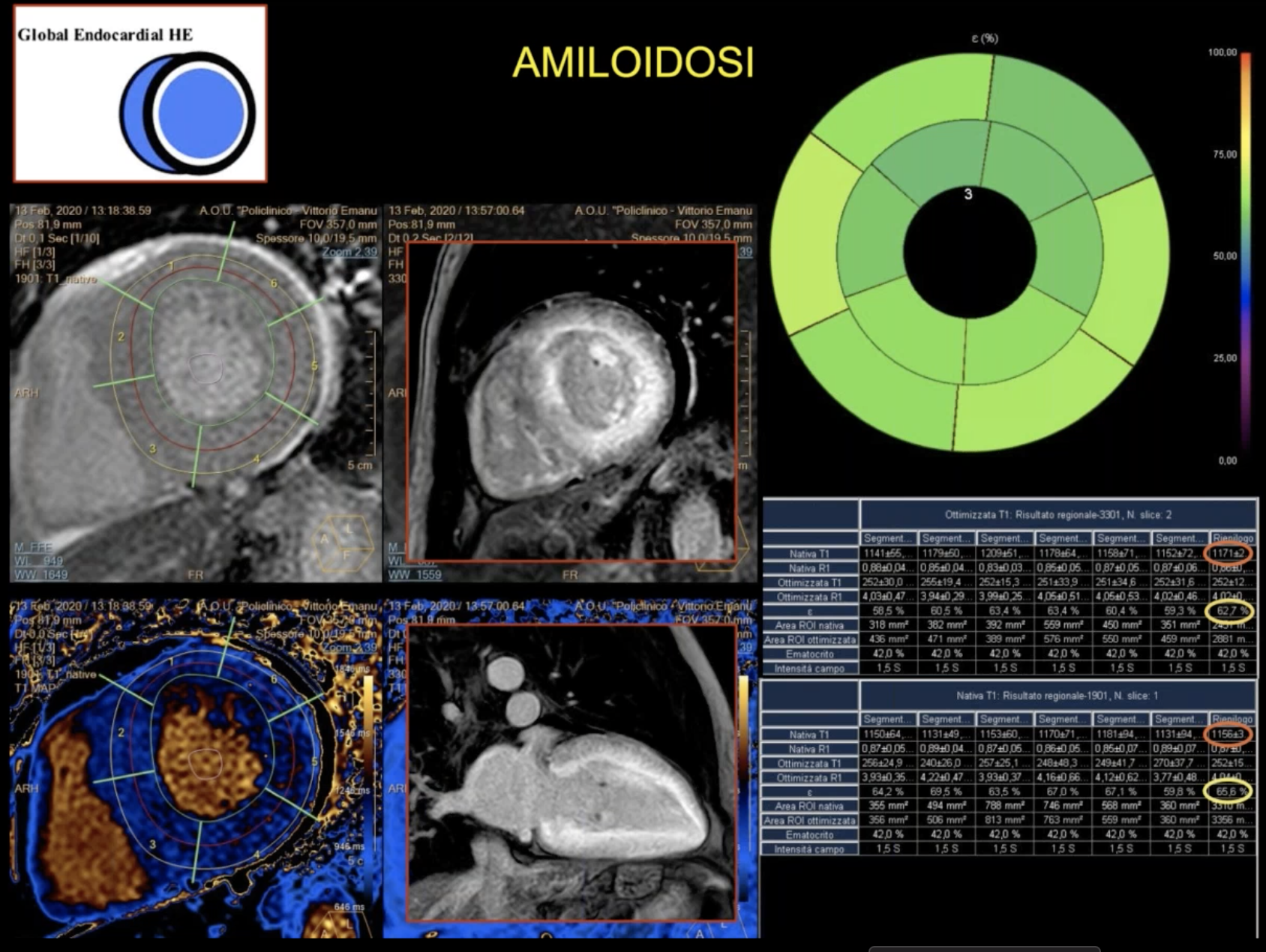Select Riepilogo column header in Ottimizzata T1 table
The image size is (1266, 952).
click(1232, 538)
